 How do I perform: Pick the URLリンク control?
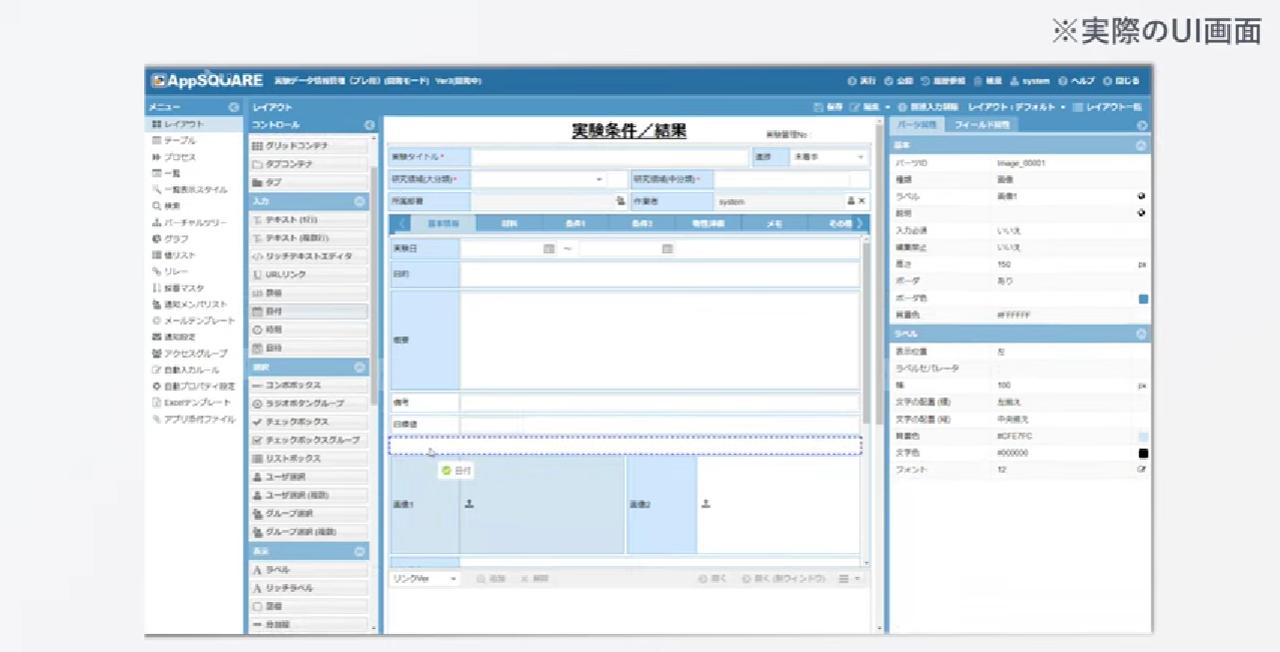pos(308,274)
